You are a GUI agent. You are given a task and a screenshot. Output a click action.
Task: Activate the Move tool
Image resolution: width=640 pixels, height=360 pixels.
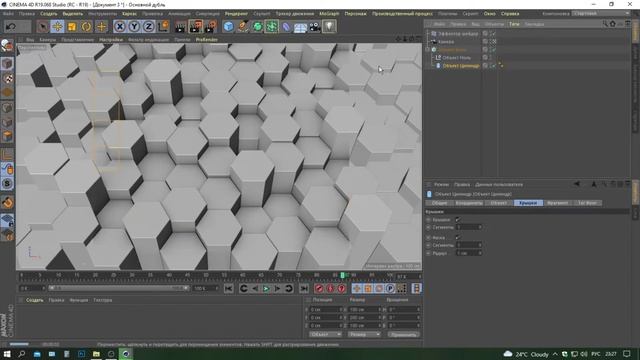pos(57,27)
